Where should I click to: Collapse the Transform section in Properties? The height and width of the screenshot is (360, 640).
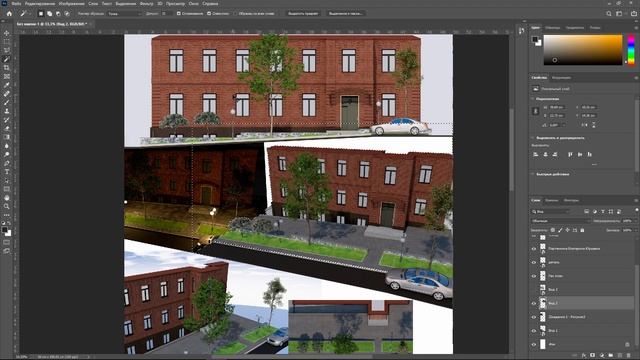coord(533,99)
